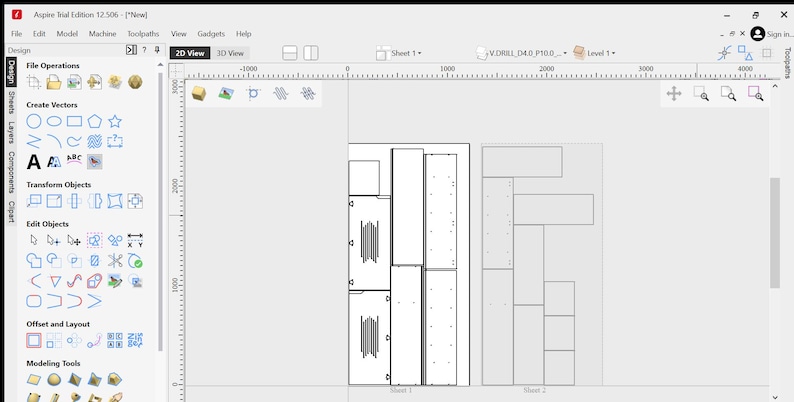
Task: Open the Machine menu
Action: coord(102,34)
